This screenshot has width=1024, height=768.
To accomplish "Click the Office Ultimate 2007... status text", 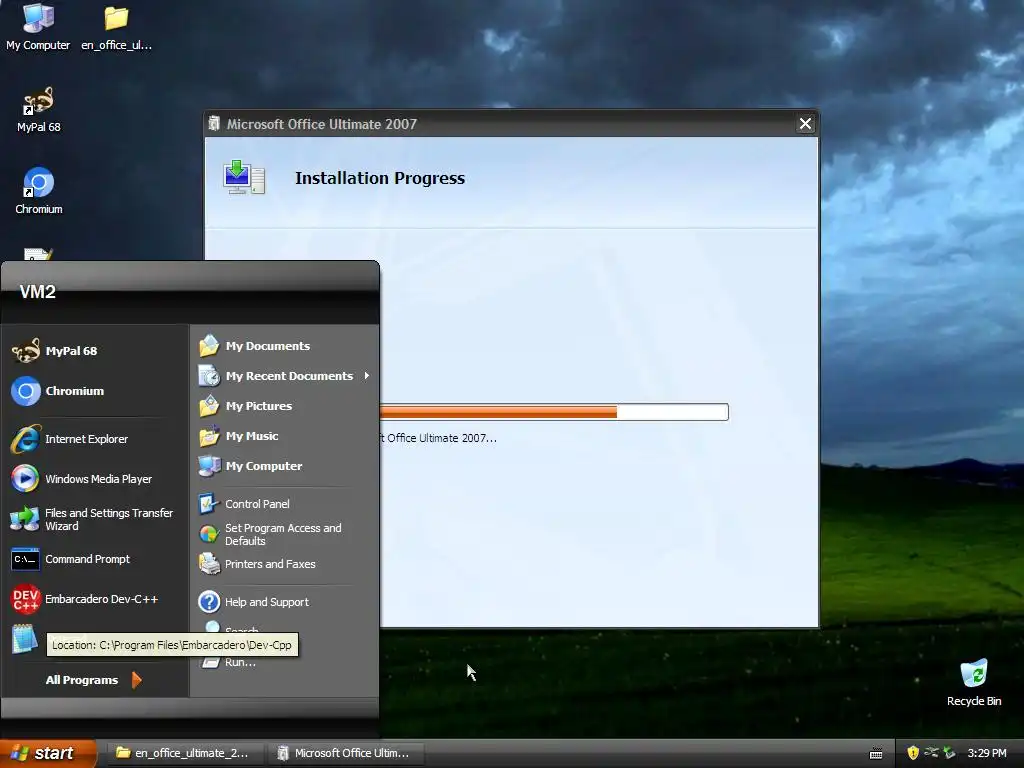I will [438, 438].
